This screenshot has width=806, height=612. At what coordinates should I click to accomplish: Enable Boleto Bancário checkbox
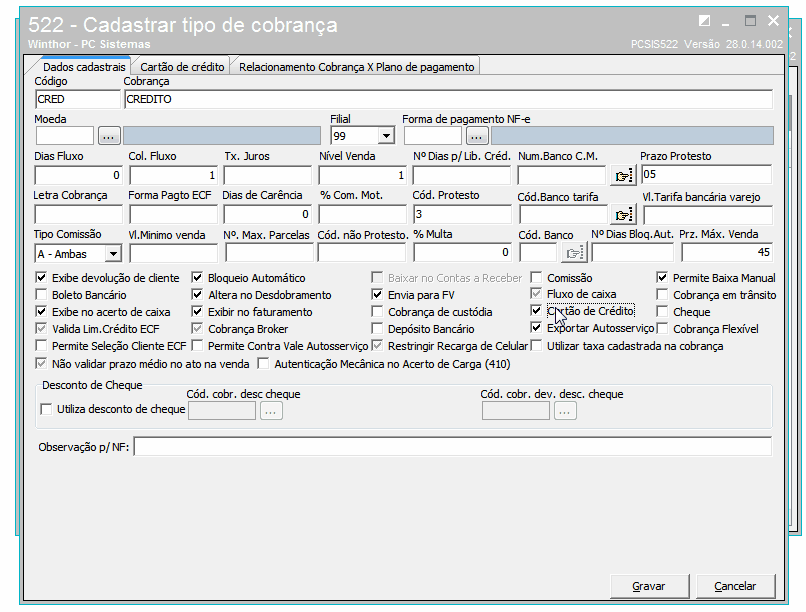click(x=41, y=295)
